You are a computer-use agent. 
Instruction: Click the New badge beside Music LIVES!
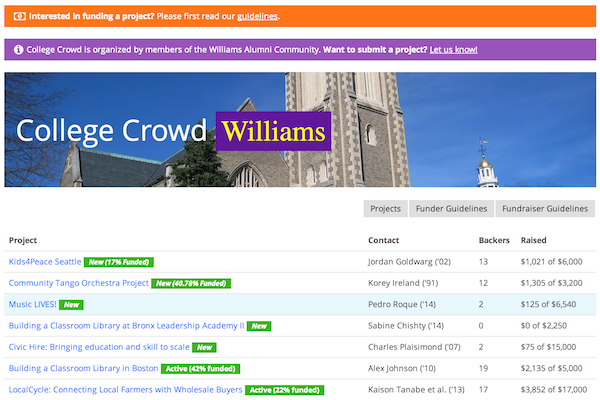tap(71, 305)
